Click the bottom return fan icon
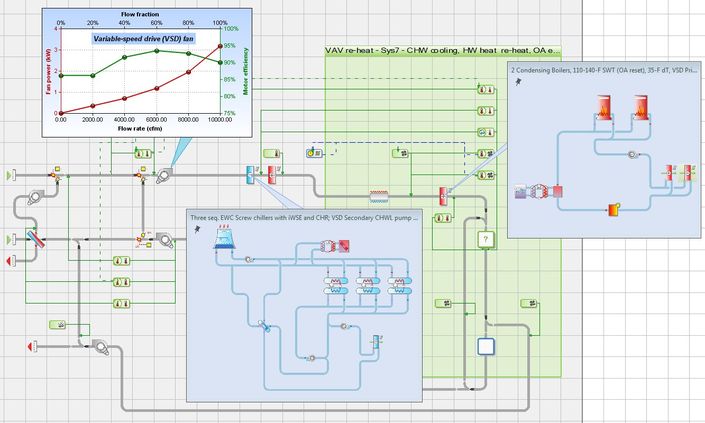The height and width of the screenshot is (423, 705). (x=101, y=347)
